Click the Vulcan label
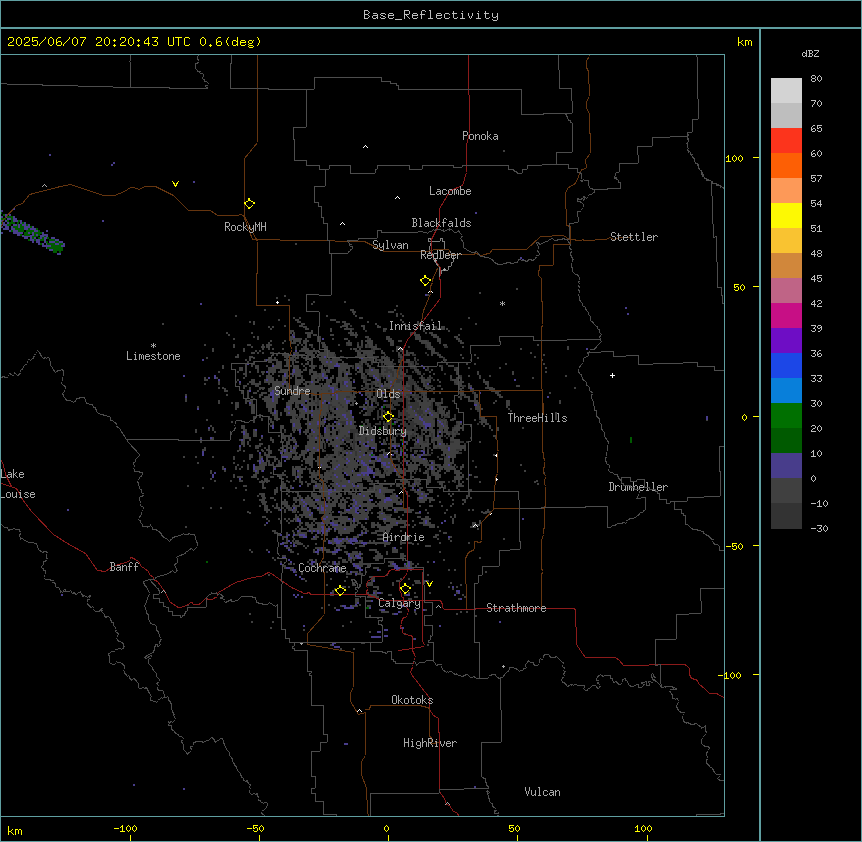This screenshot has width=862, height=842. click(542, 792)
